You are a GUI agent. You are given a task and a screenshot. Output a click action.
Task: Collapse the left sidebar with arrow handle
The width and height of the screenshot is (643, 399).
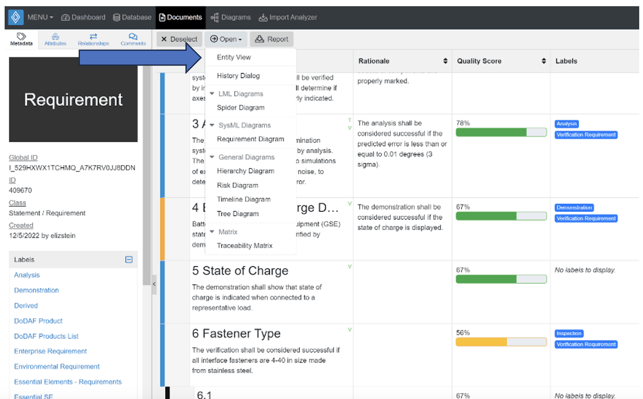tap(154, 284)
